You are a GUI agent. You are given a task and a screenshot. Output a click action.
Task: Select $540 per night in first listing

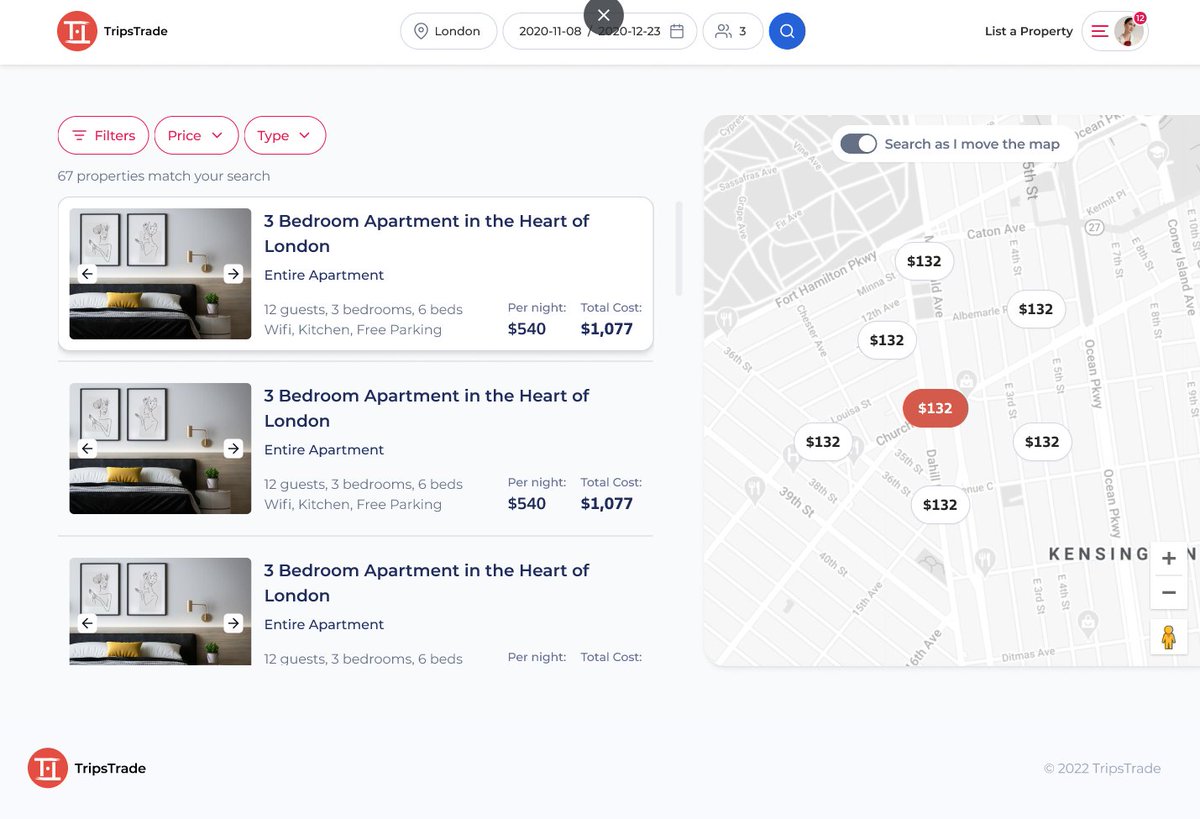(527, 329)
